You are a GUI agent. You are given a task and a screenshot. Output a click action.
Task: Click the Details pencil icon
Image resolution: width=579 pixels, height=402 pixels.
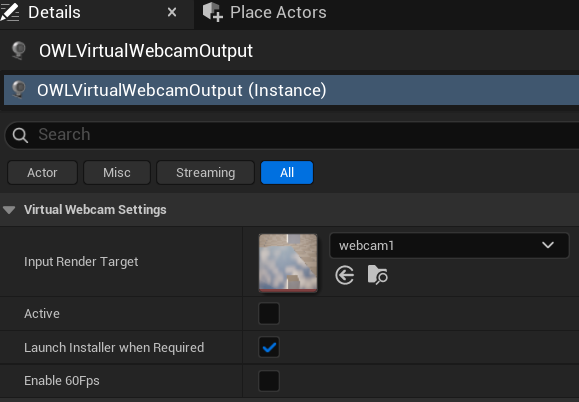tap(10, 12)
